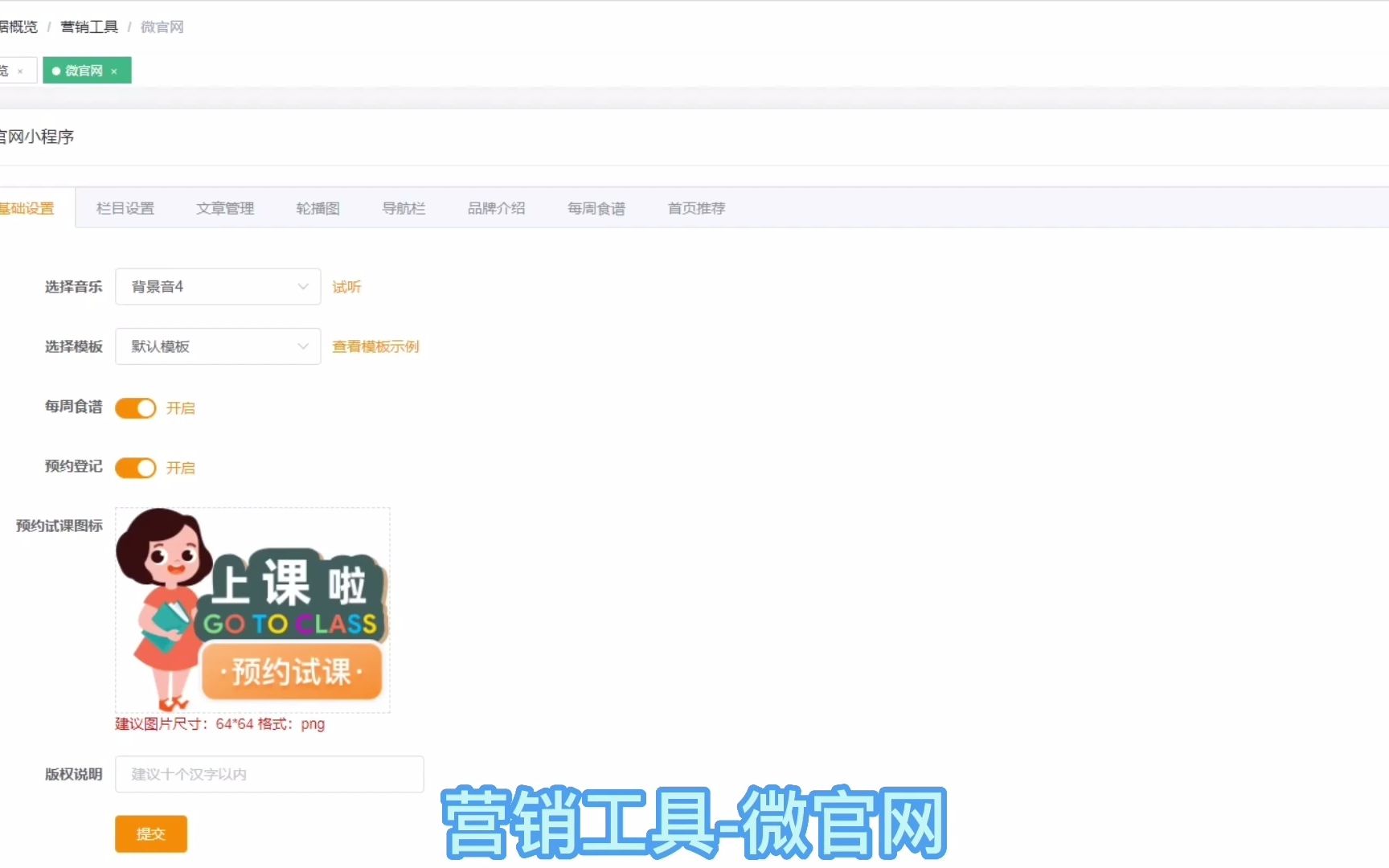This screenshot has height=868, width=1389.
Task: Click the 版权说明 input field
Action: (269, 774)
